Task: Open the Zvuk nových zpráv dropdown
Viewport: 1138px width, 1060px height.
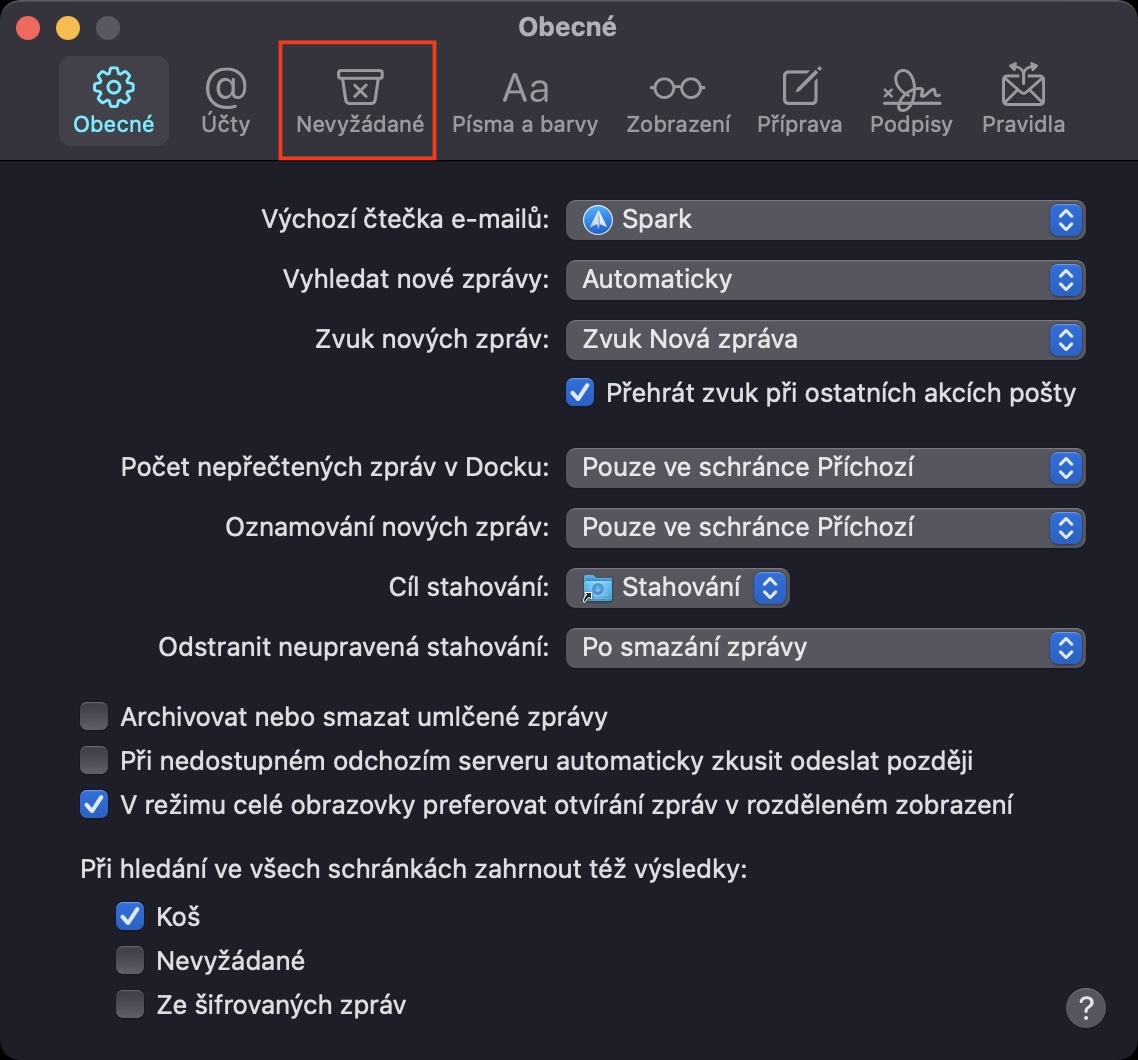Action: click(x=825, y=339)
